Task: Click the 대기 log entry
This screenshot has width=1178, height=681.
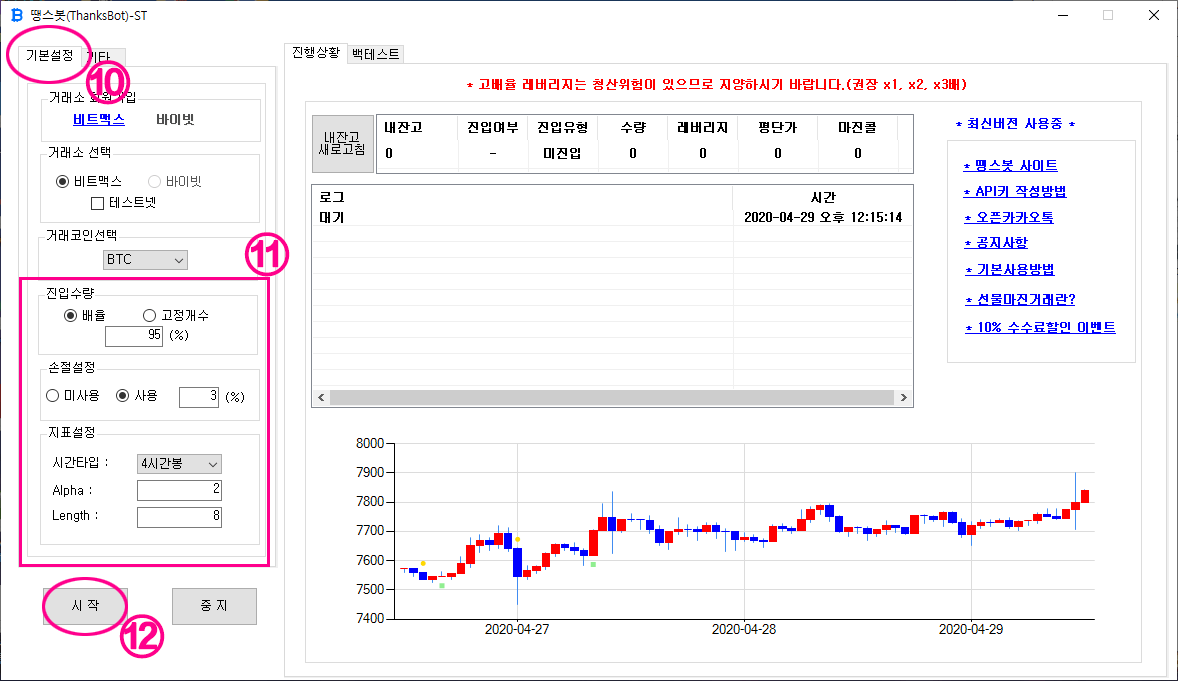Action: (x=331, y=218)
